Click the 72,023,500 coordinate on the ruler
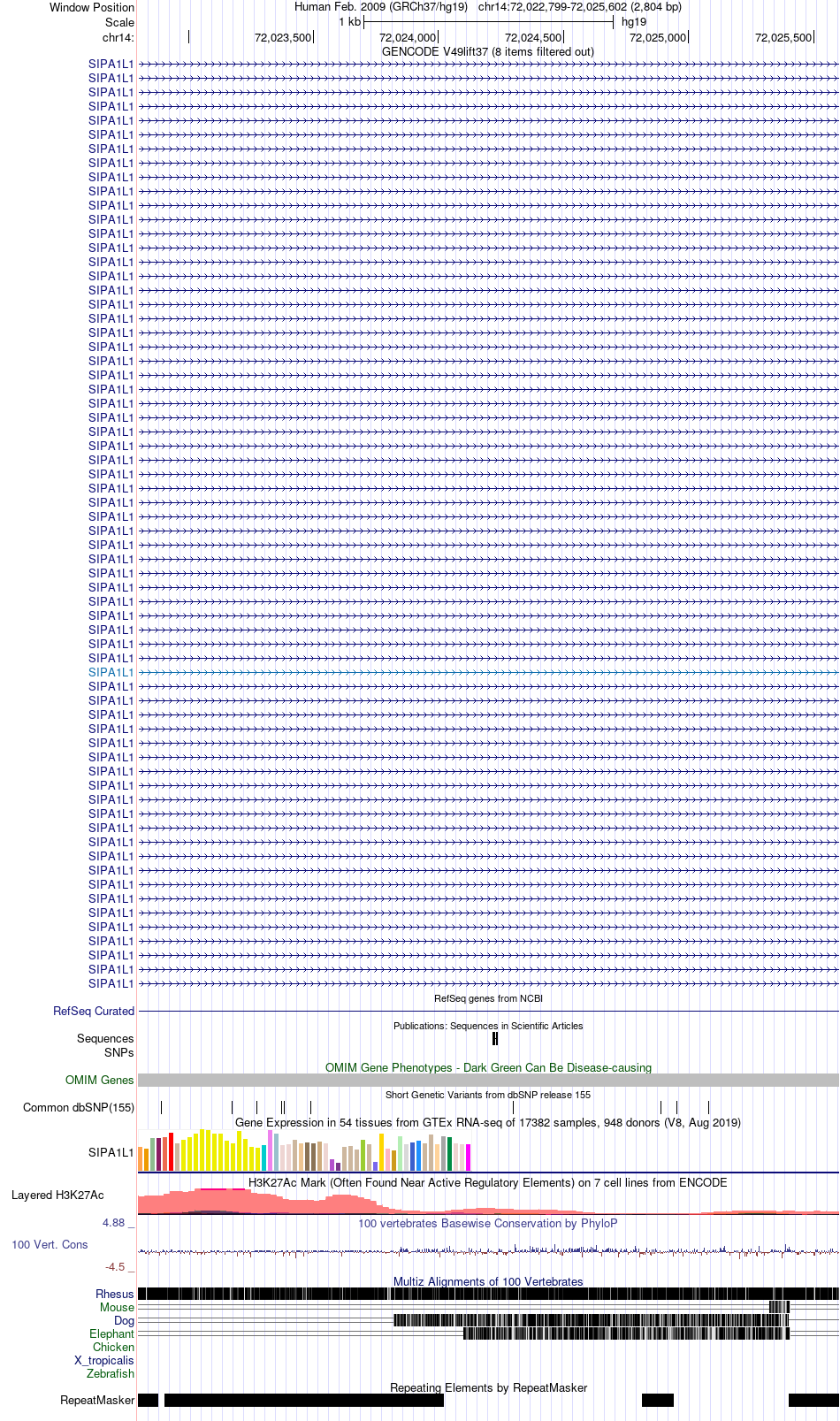The width and height of the screenshot is (840, 1421). pos(283,37)
